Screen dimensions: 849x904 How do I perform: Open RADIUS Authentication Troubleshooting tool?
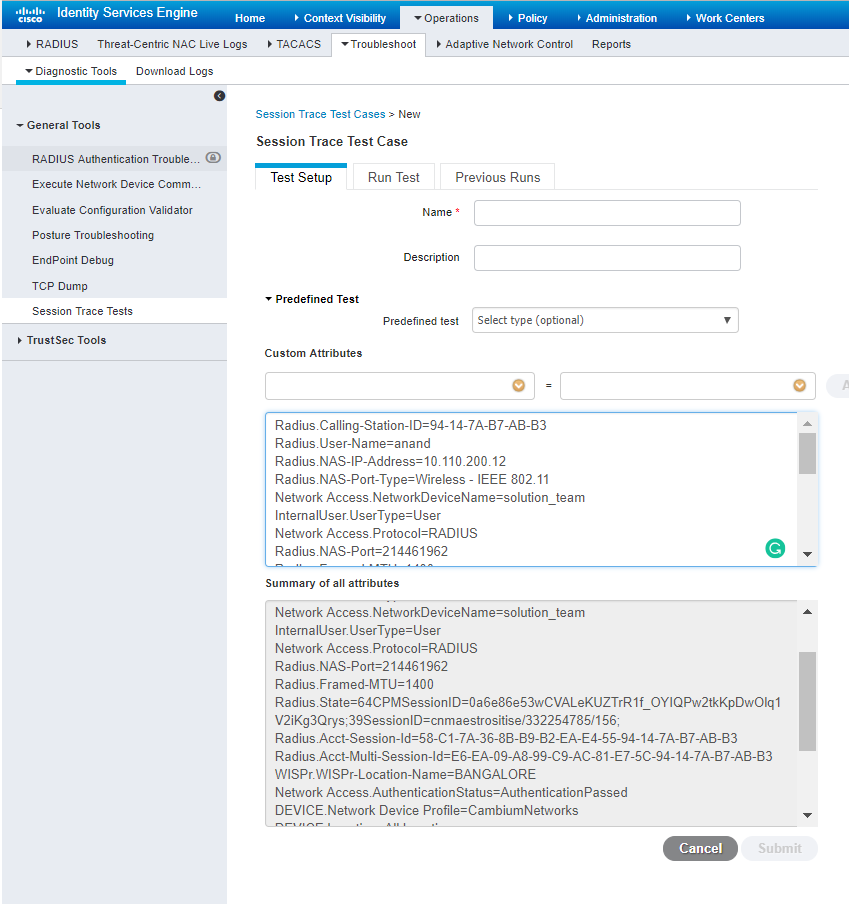click(116, 159)
